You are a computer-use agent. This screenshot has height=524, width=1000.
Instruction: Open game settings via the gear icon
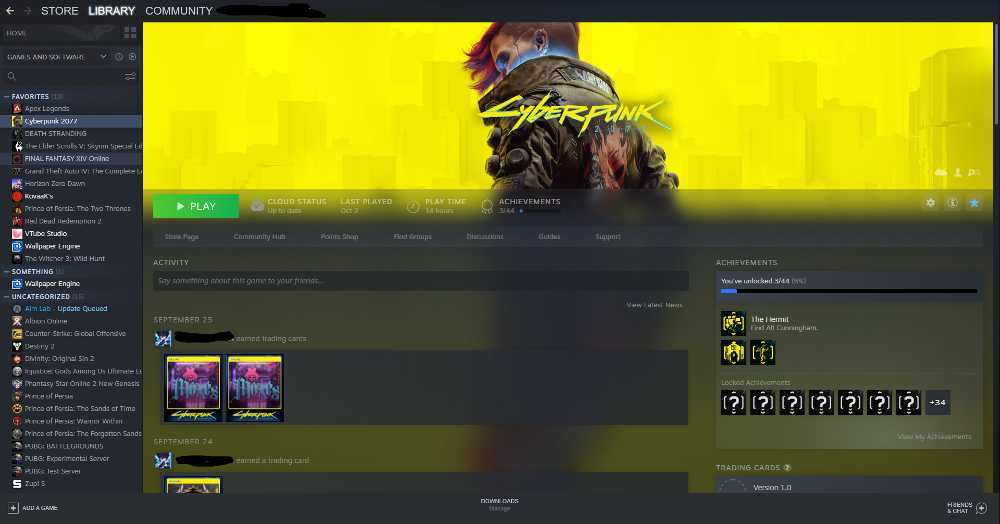point(931,203)
